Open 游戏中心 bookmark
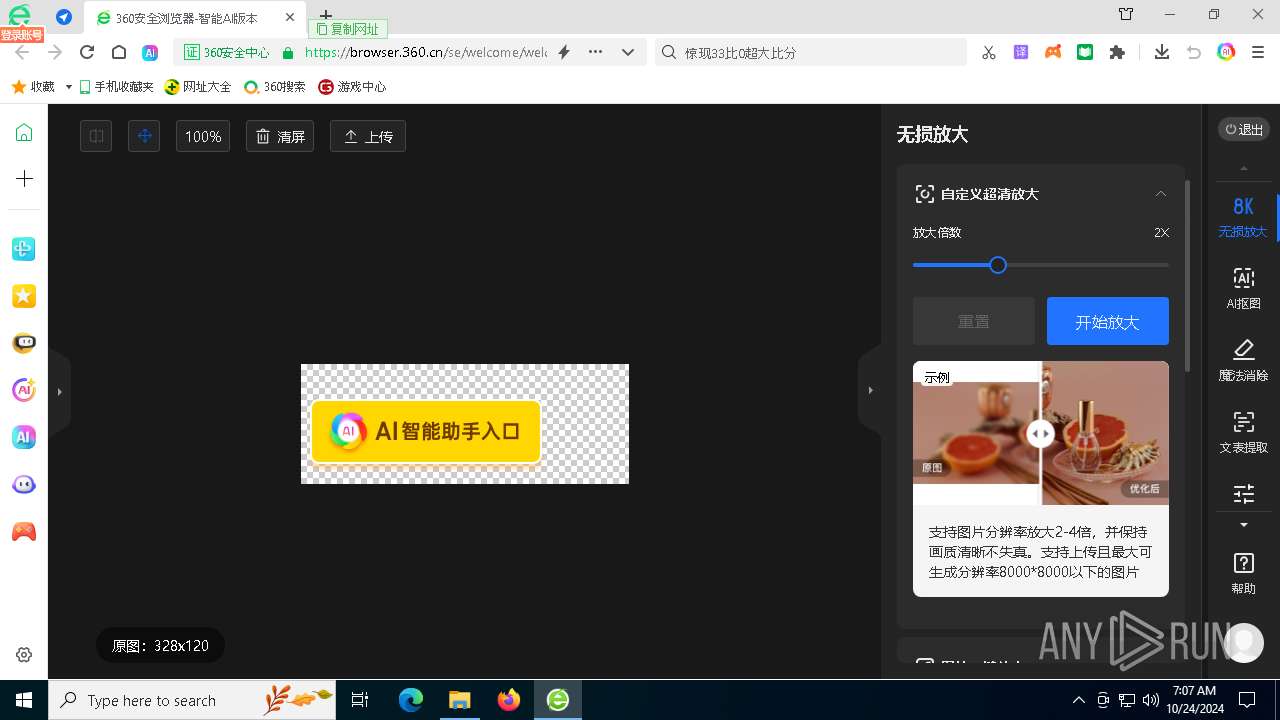1280x720 pixels. (x=352, y=87)
